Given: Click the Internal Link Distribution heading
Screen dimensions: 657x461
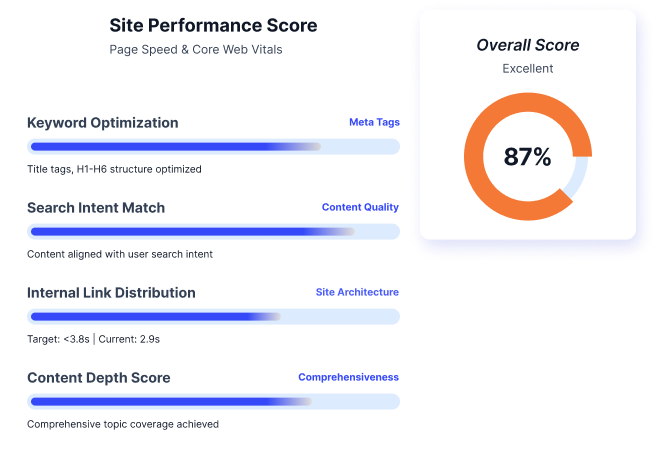Looking at the screenshot, I should tap(111, 293).
